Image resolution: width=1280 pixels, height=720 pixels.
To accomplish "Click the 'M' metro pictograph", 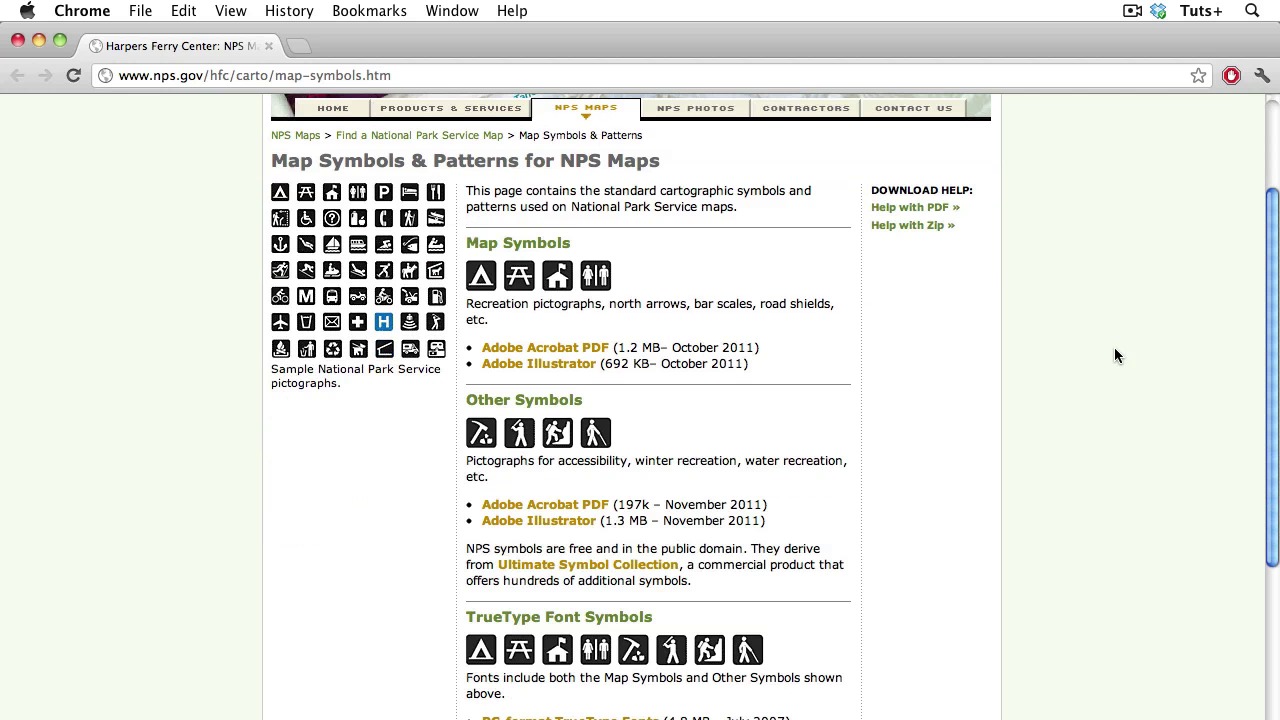I will [306, 296].
